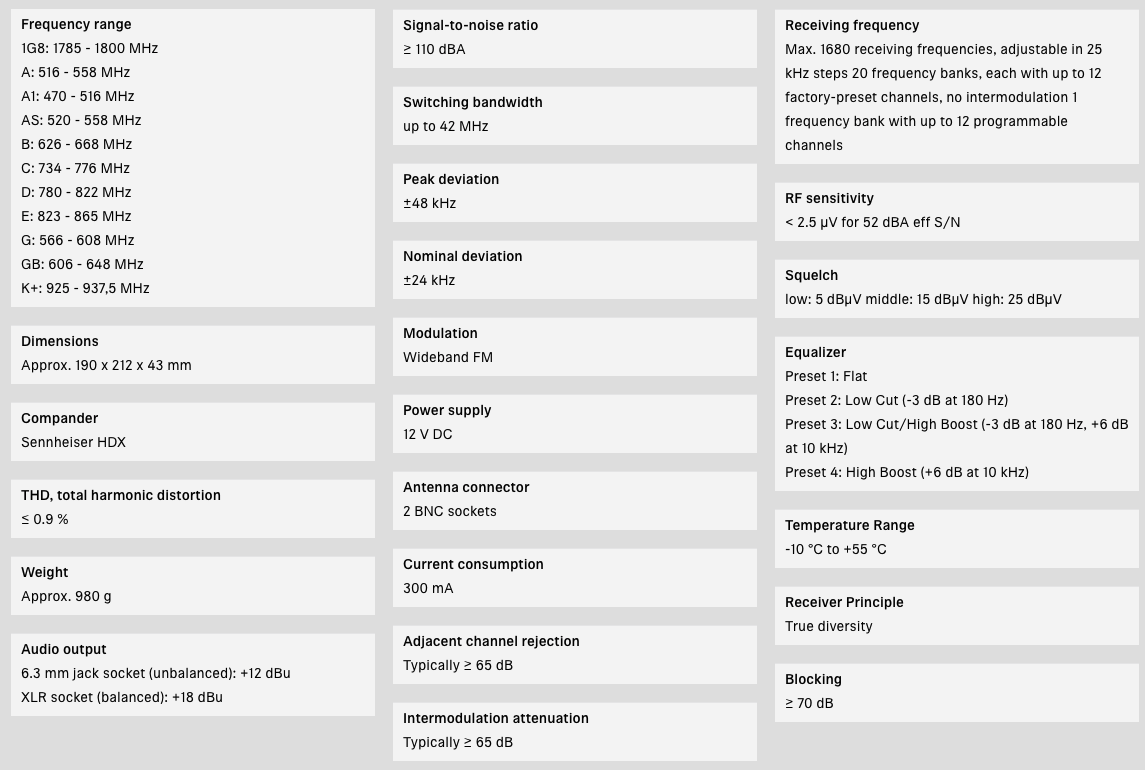Select the Switching bandwidth card
Viewport: 1145px width, 770px height.
point(574,115)
